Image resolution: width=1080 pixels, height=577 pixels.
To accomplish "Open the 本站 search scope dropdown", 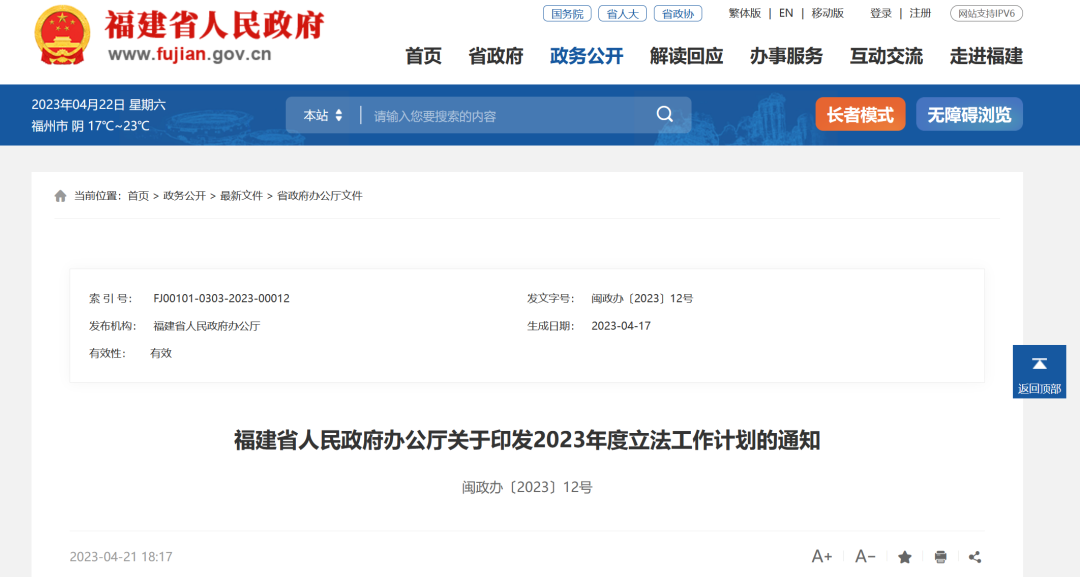I will pos(322,114).
